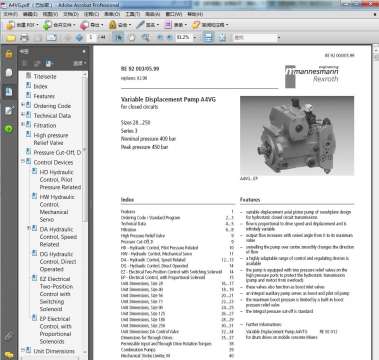Viewport: 379px width, 360px height.
Task: Expand Ordering Code bookmark
Action: tap(23, 105)
